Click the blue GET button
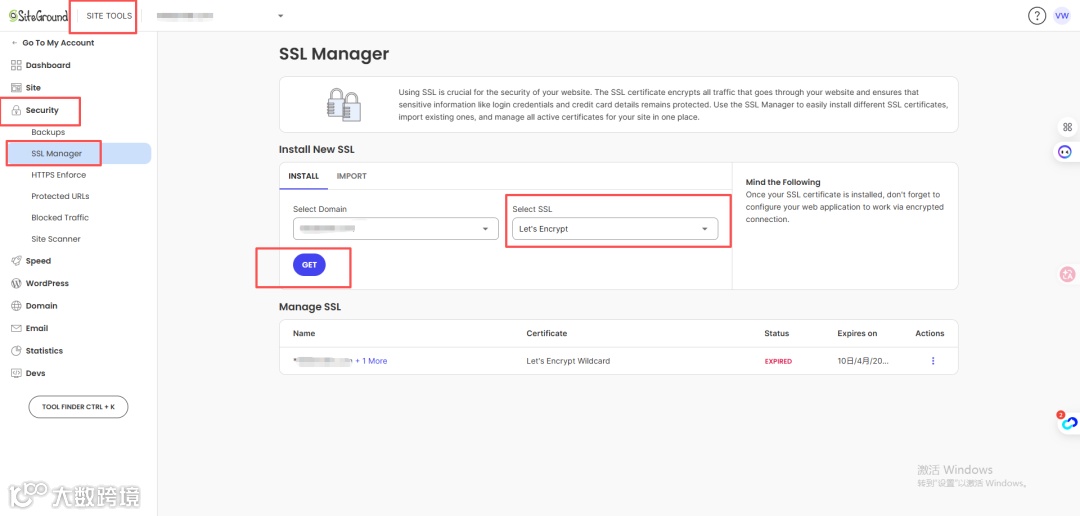Viewport: 1080px width, 516px height. [x=309, y=265]
